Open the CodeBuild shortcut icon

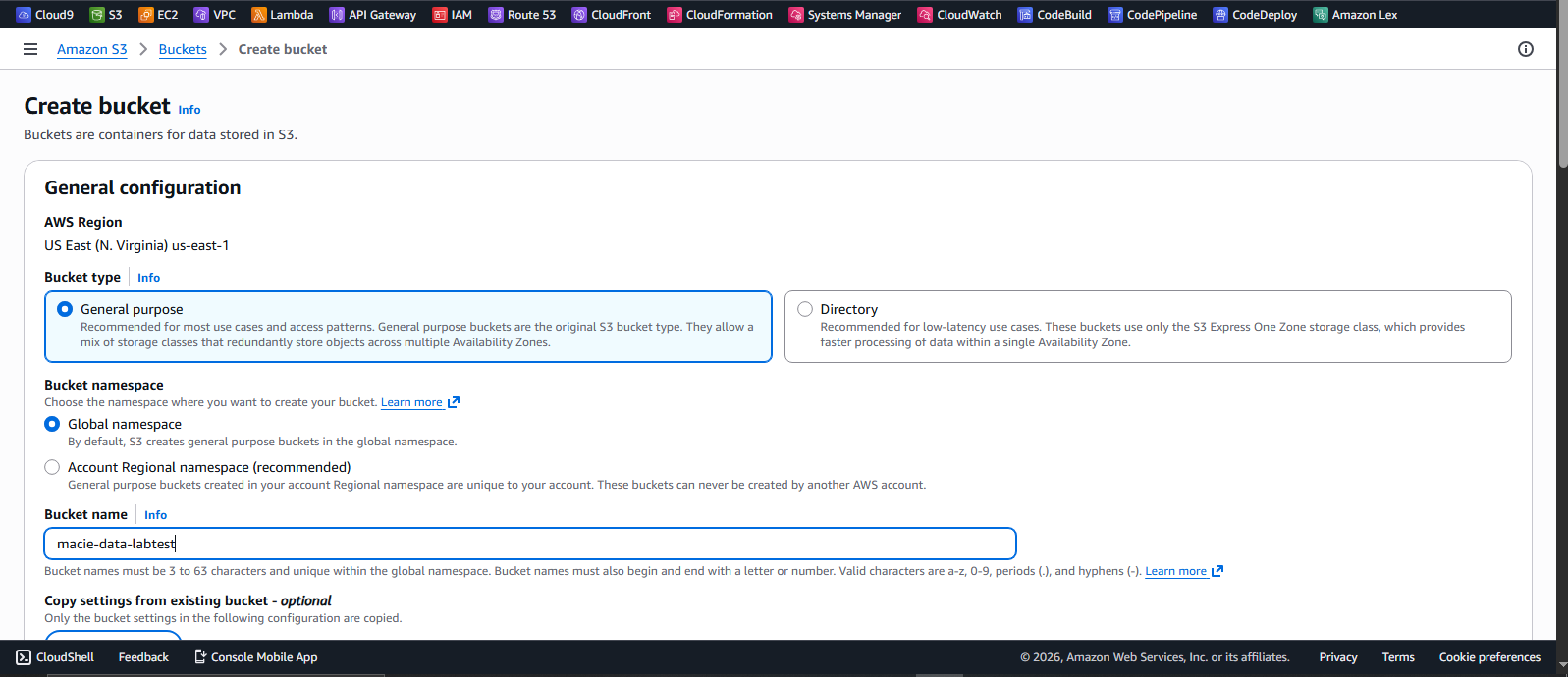(x=1025, y=15)
